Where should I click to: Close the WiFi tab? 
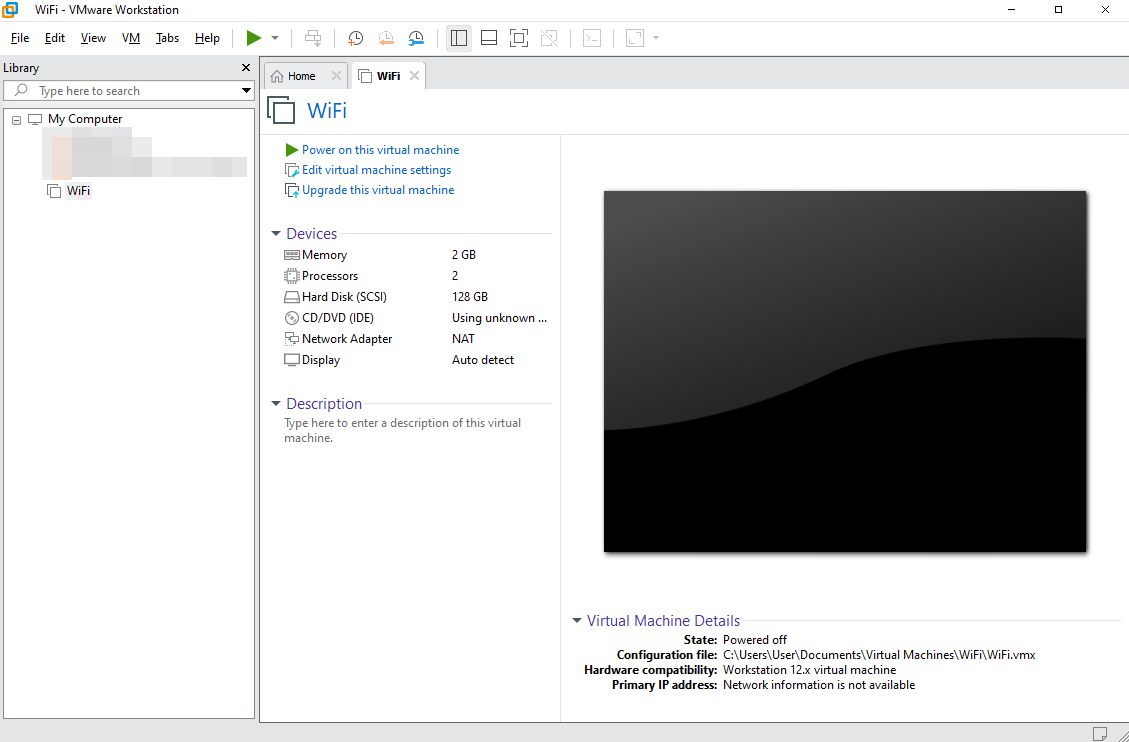point(414,76)
